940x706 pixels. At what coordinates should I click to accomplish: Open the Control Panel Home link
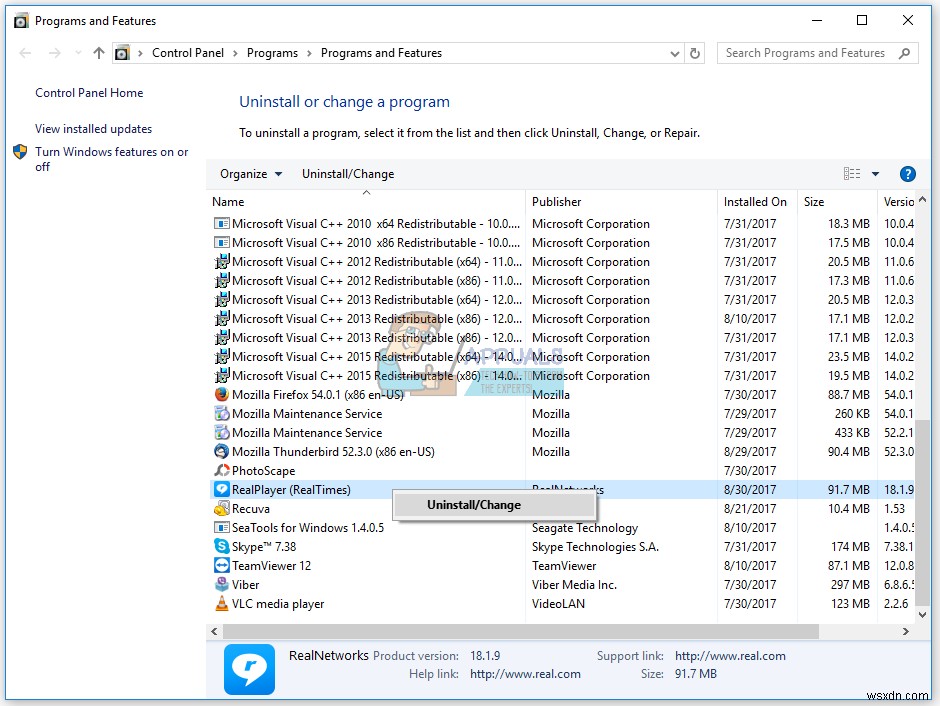pos(89,93)
